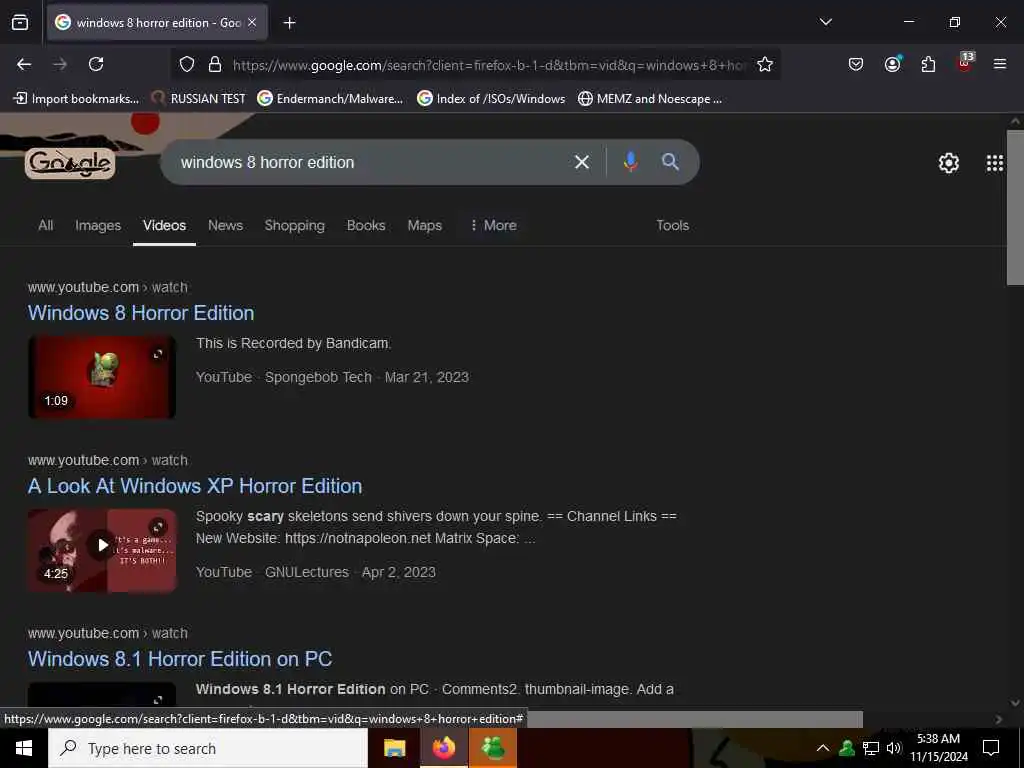Click the 1:09 video thumbnail

pos(102,377)
